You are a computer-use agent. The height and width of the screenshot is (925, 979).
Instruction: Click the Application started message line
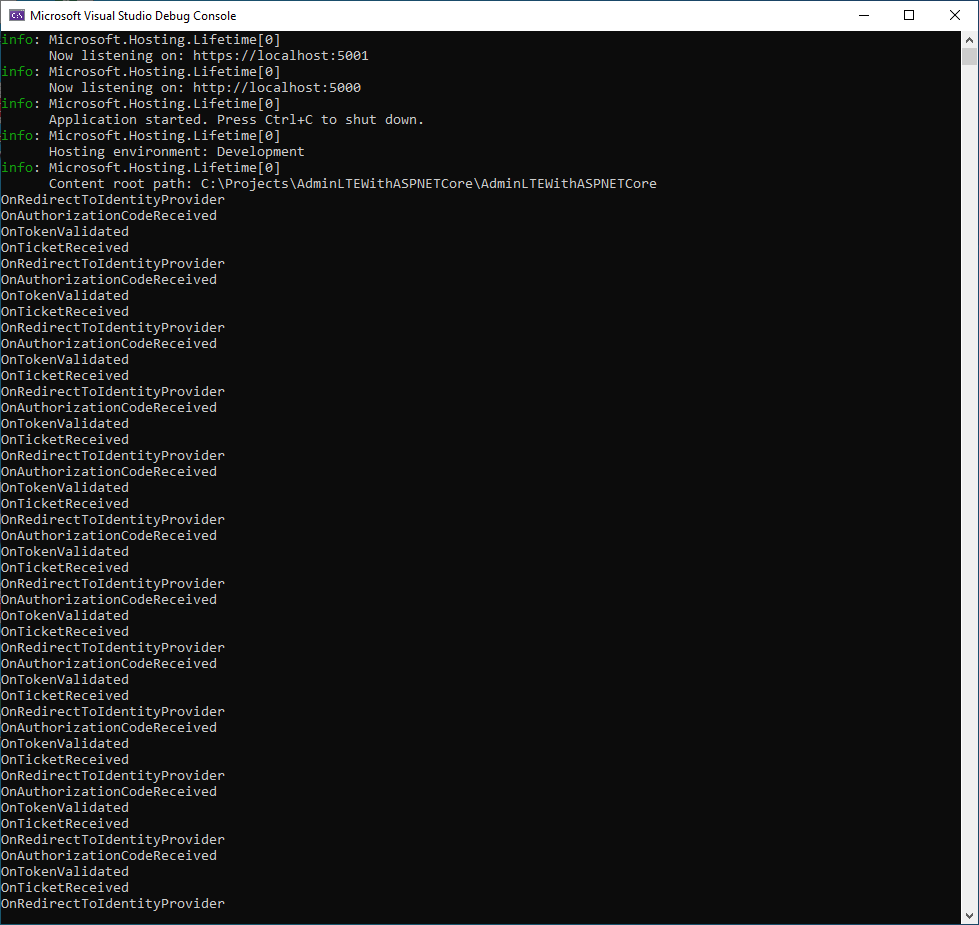click(x=235, y=119)
